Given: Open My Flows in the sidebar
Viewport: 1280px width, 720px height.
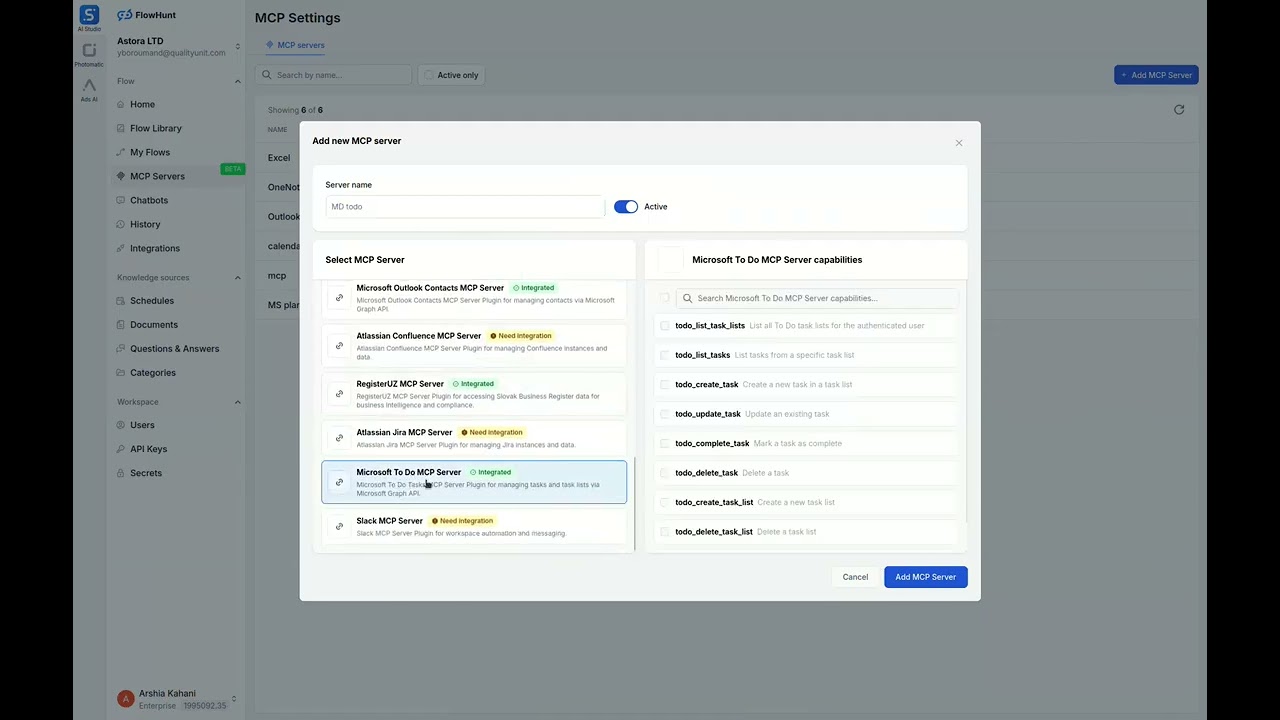Looking at the screenshot, I should point(150,152).
